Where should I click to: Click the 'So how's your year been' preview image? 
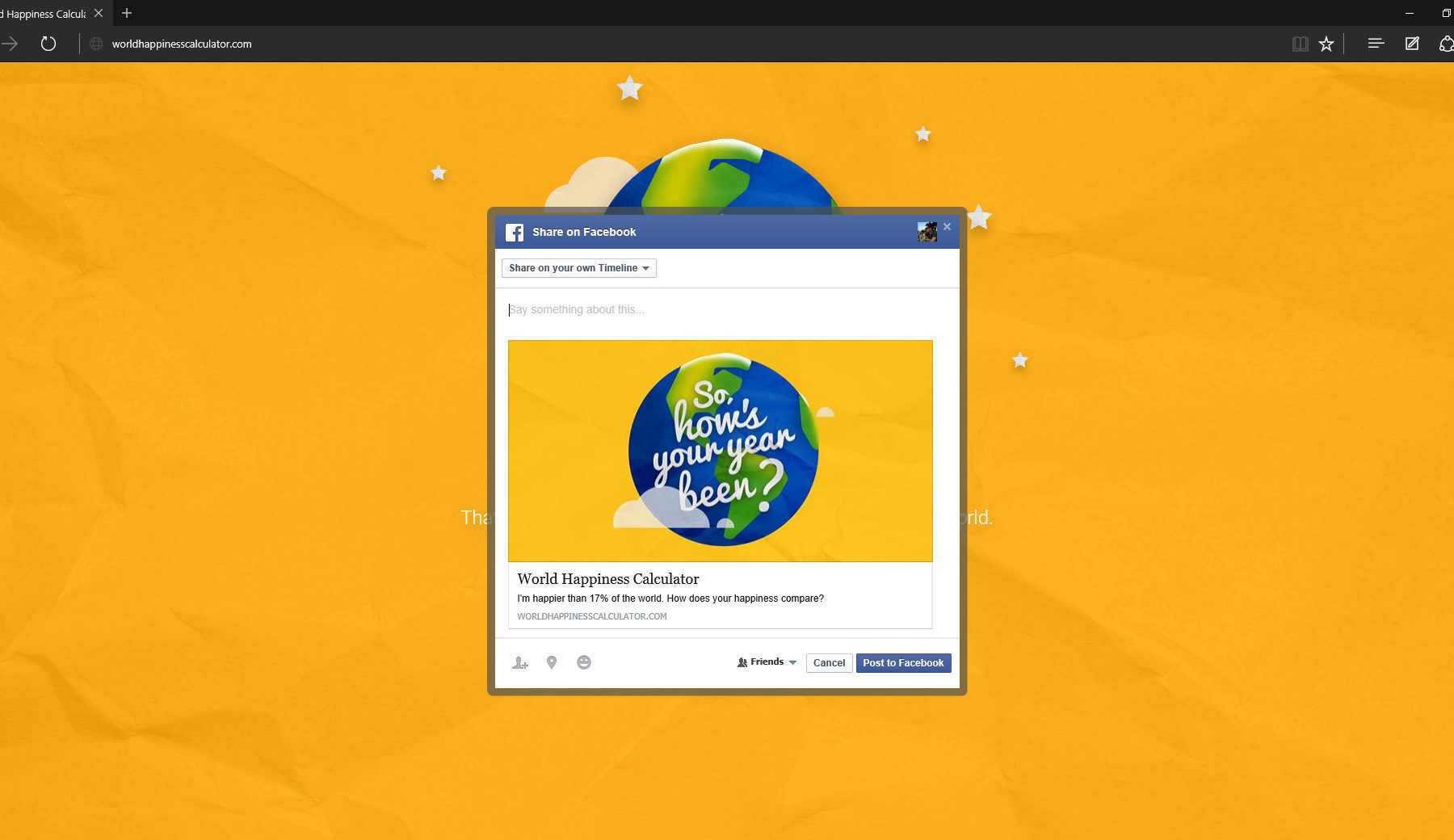720,451
